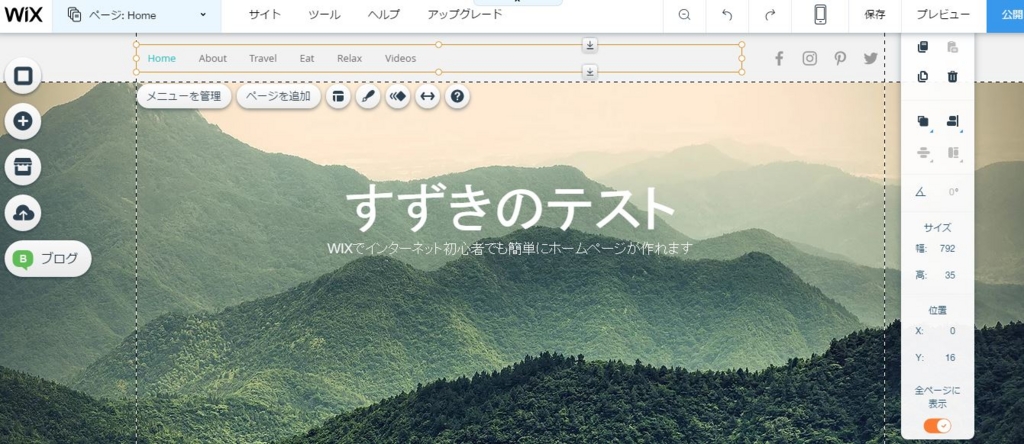Open the design paintbrush icon
Viewport: 1024px width, 444px height.
click(x=368, y=96)
